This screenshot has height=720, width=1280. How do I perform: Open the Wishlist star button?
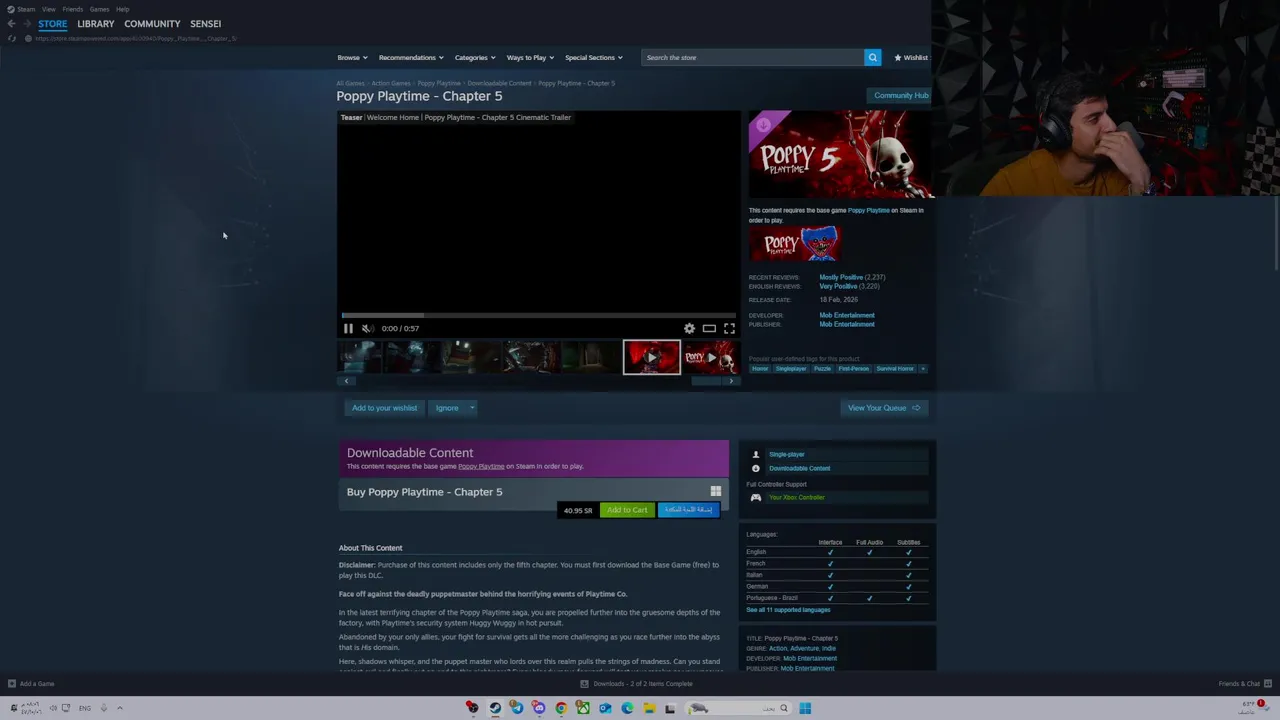[911, 57]
